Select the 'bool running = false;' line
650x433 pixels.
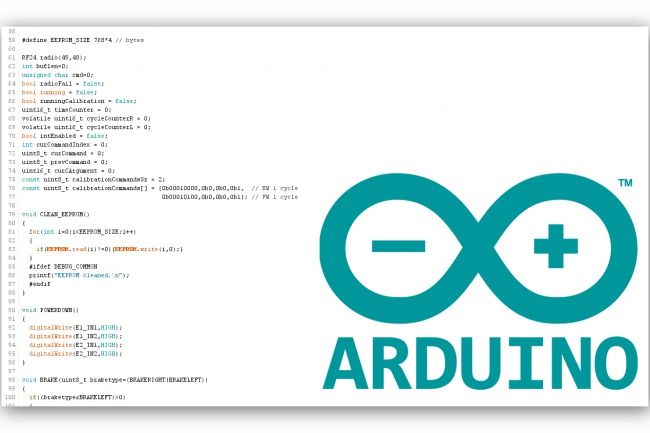(x=59, y=92)
